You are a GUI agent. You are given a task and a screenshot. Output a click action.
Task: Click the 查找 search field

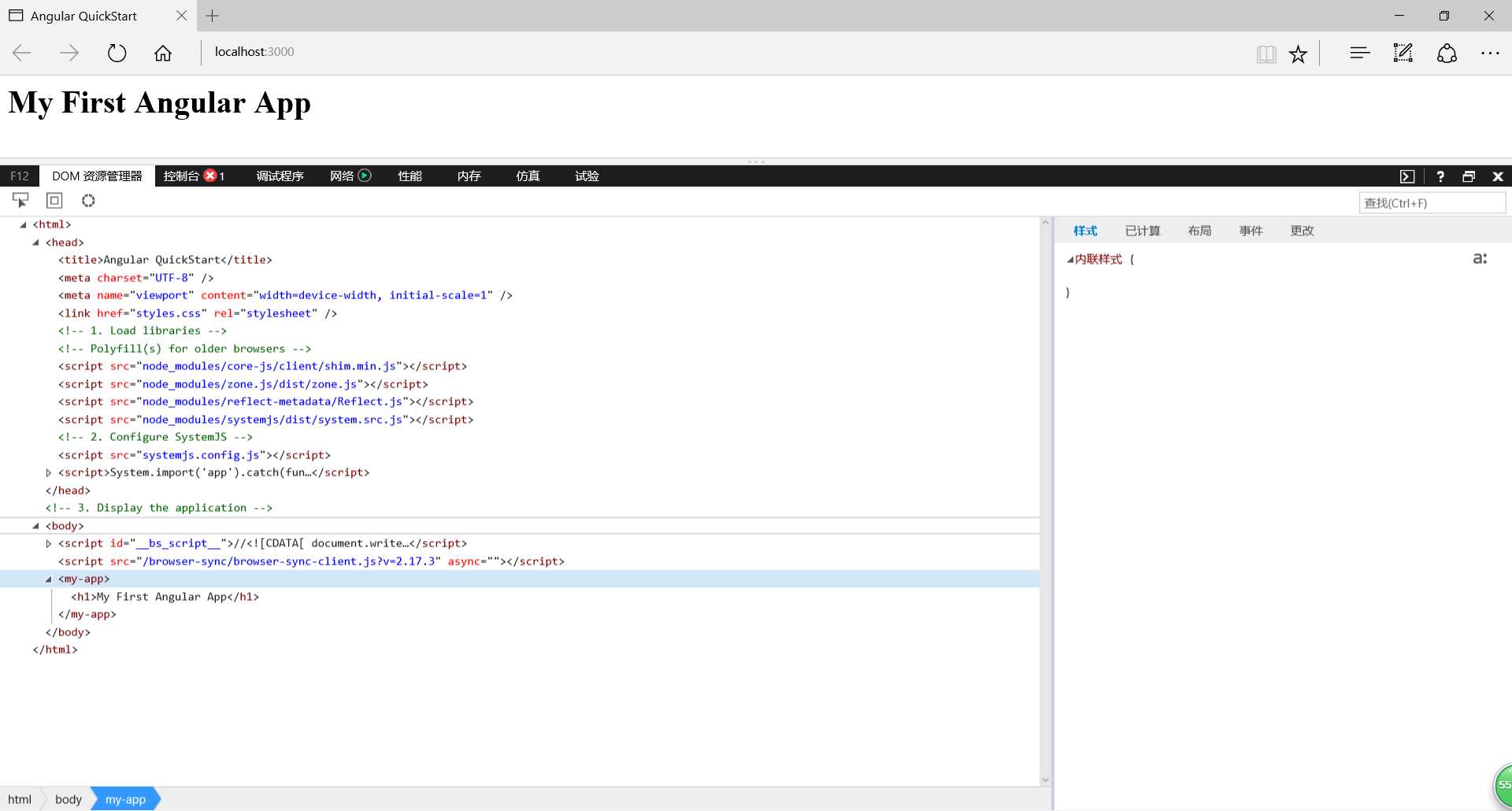click(1432, 203)
